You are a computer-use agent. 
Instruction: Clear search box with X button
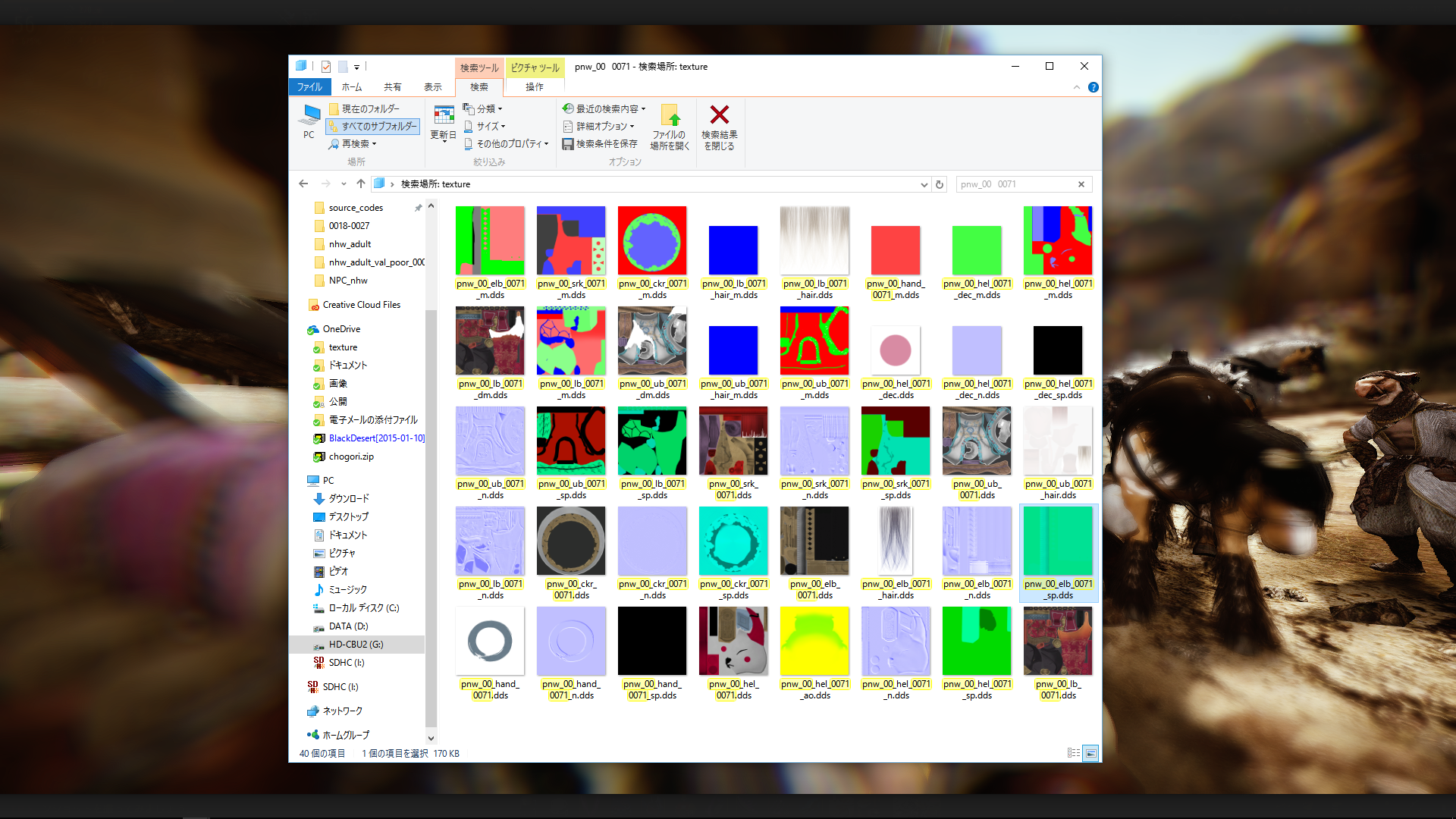click(x=1081, y=184)
